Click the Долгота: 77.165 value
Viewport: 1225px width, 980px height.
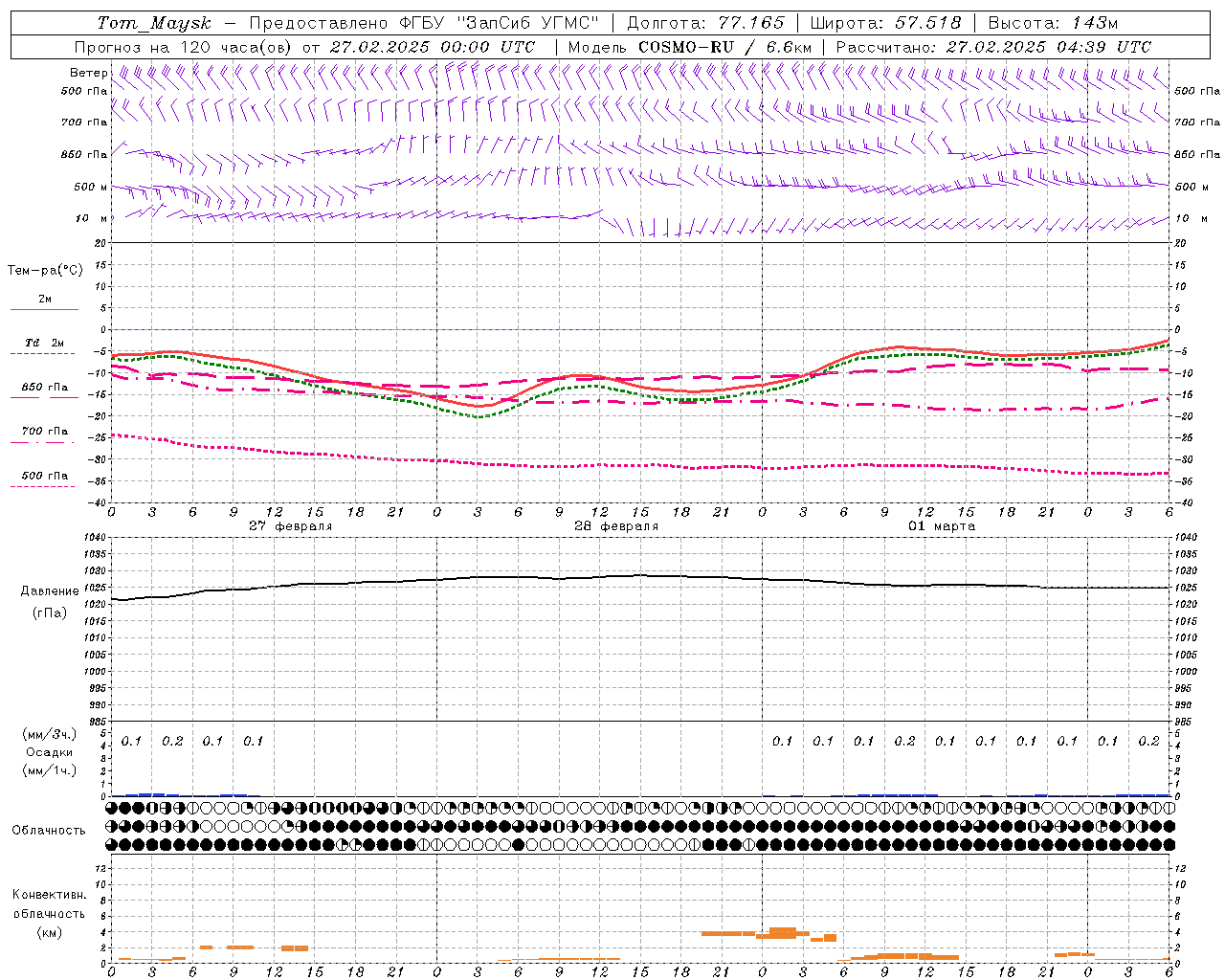click(x=705, y=23)
